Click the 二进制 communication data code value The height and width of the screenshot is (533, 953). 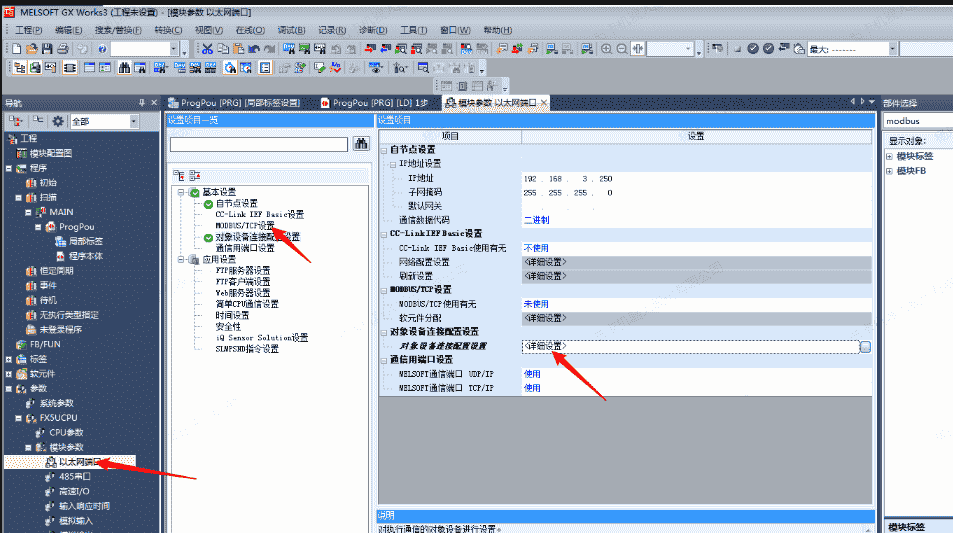tap(536, 220)
